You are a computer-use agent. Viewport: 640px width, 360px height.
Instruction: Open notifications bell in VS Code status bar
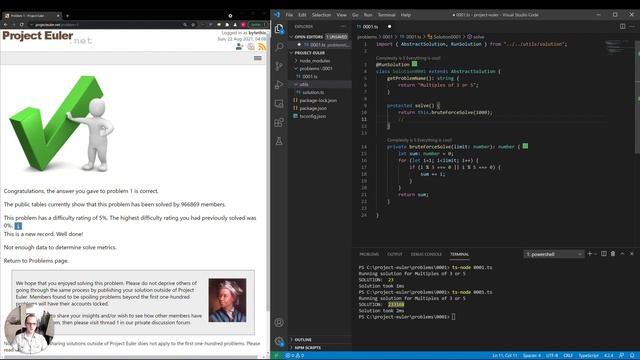(x=632, y=356)
